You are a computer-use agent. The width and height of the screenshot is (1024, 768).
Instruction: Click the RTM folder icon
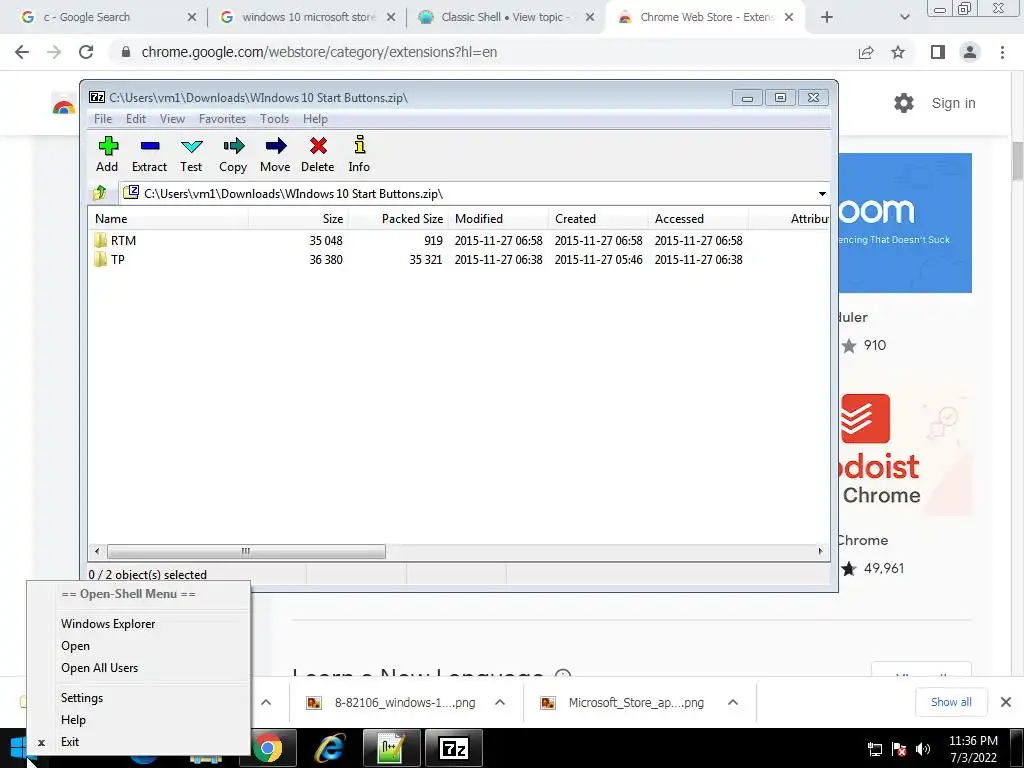pyautogui.click(x=100, y=240)
